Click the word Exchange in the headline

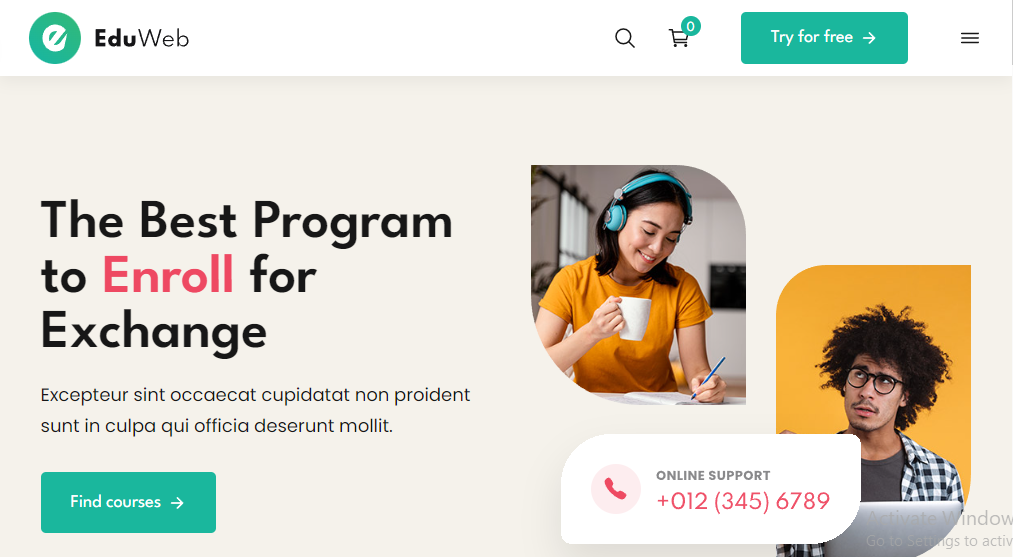click(154, 331)
